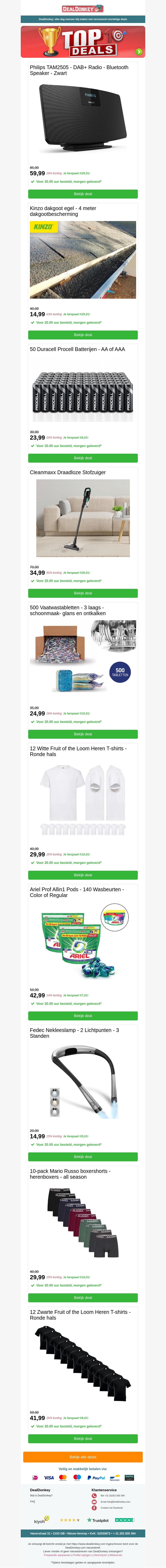Viewport: 166px width, 1568px height.
Task: Open 'Bekijk deal' for Duracell Procell batteries
Action: point(83,458)
